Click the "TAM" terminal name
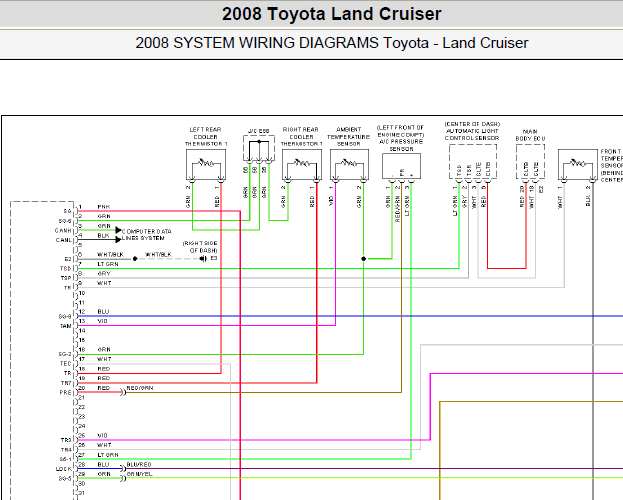 [x=66, y=326]
